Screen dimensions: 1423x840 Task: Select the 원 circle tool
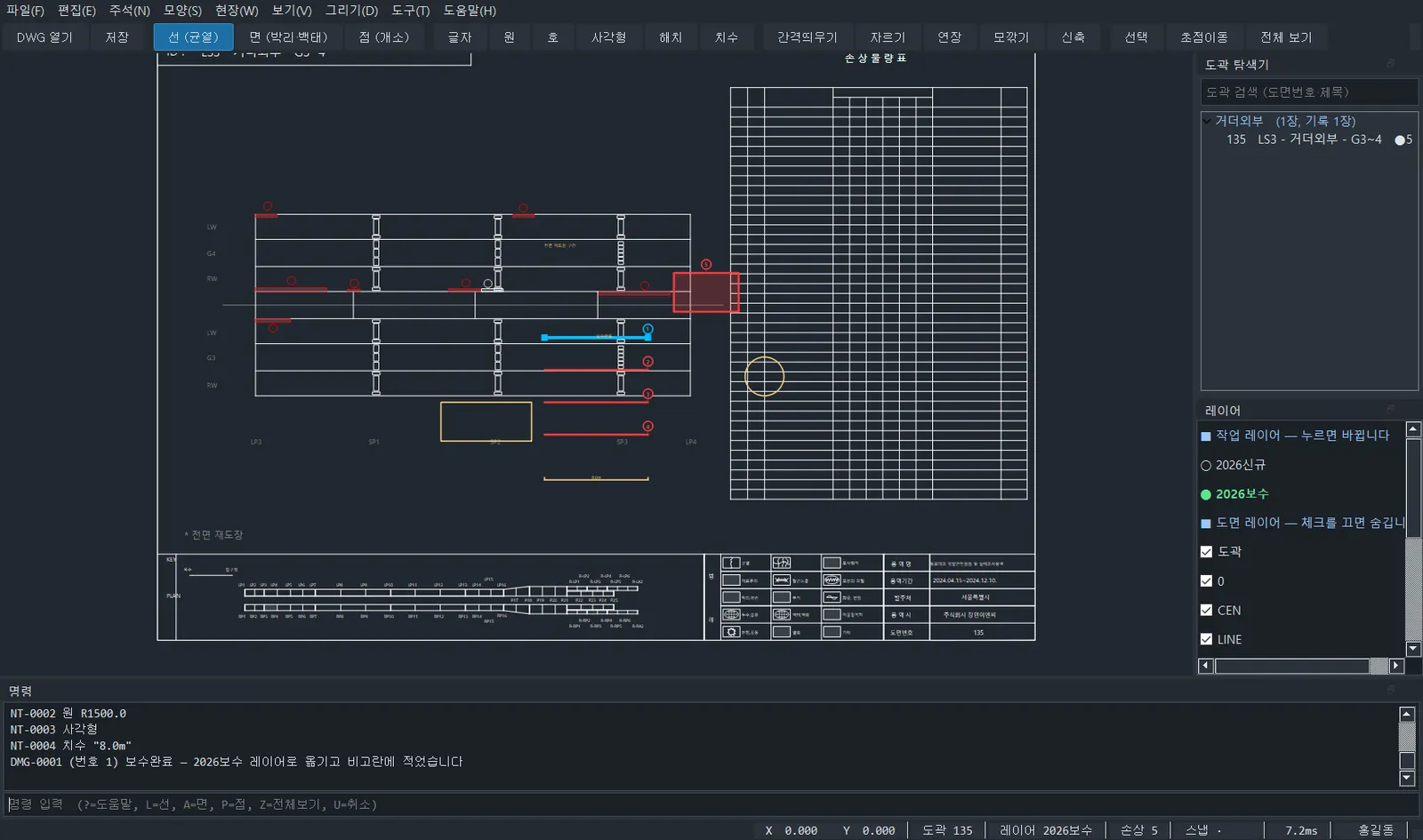coord(509,37)
